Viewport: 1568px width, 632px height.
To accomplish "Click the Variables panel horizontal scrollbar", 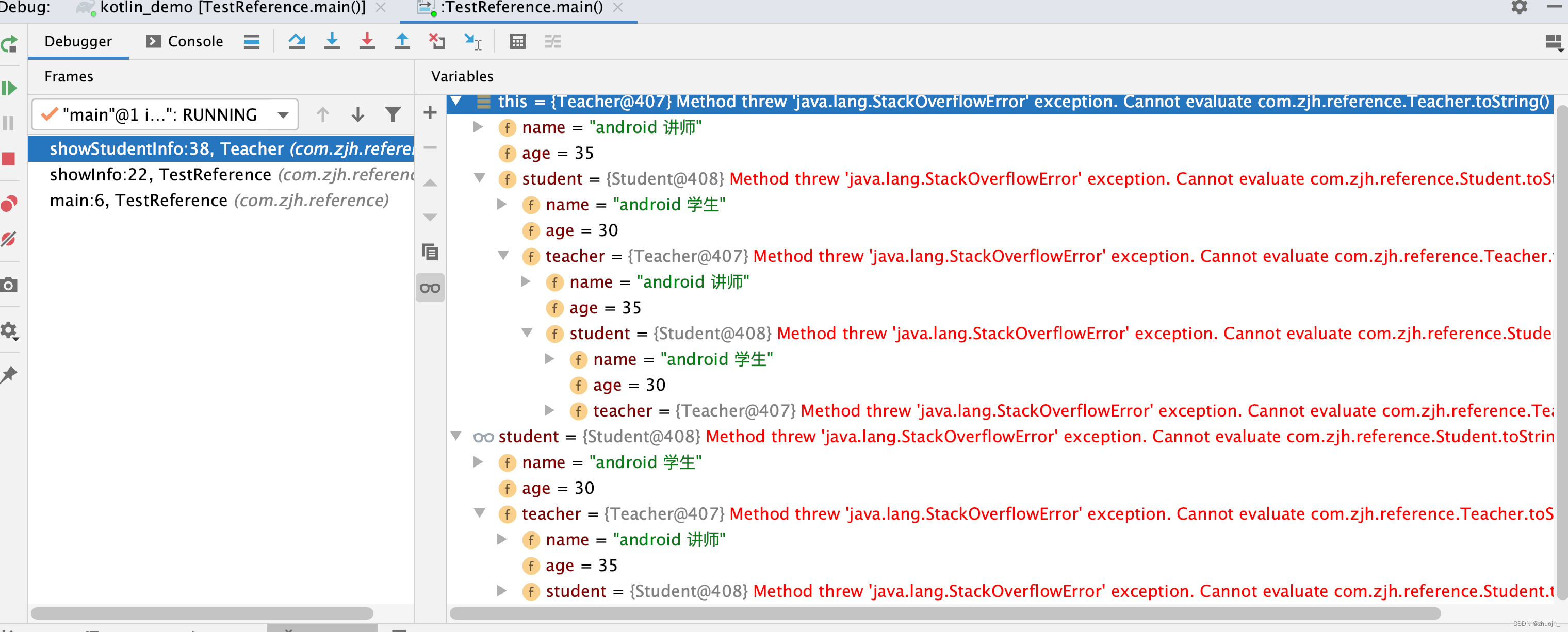I will pos(943,613).
